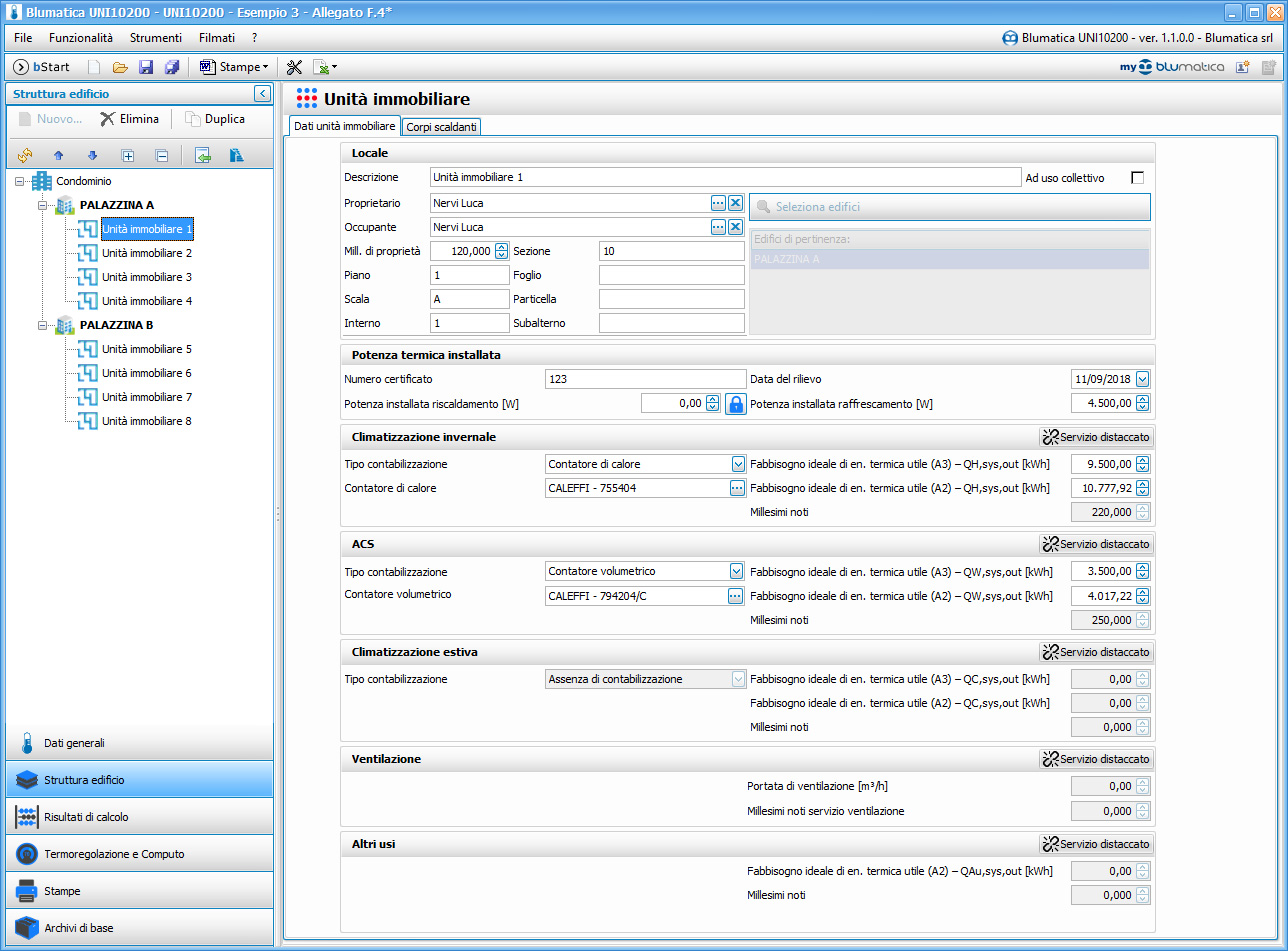The width and height of the screenshot is (1288, 951).
Task: Click the open folder icon in toolbar
Action: pyautogui.click(x=120, y=67)
